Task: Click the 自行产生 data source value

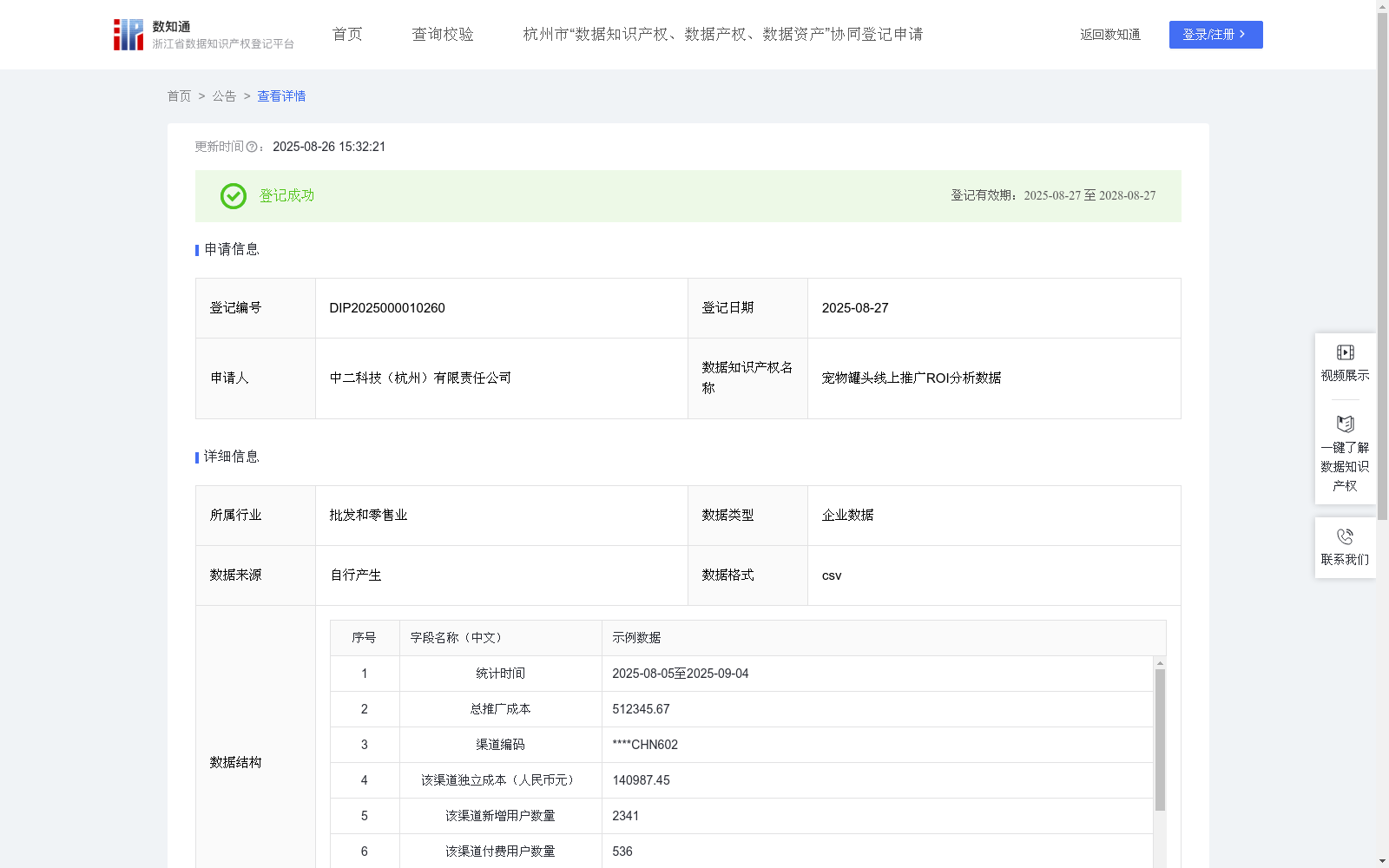Action: coord(356,575)
